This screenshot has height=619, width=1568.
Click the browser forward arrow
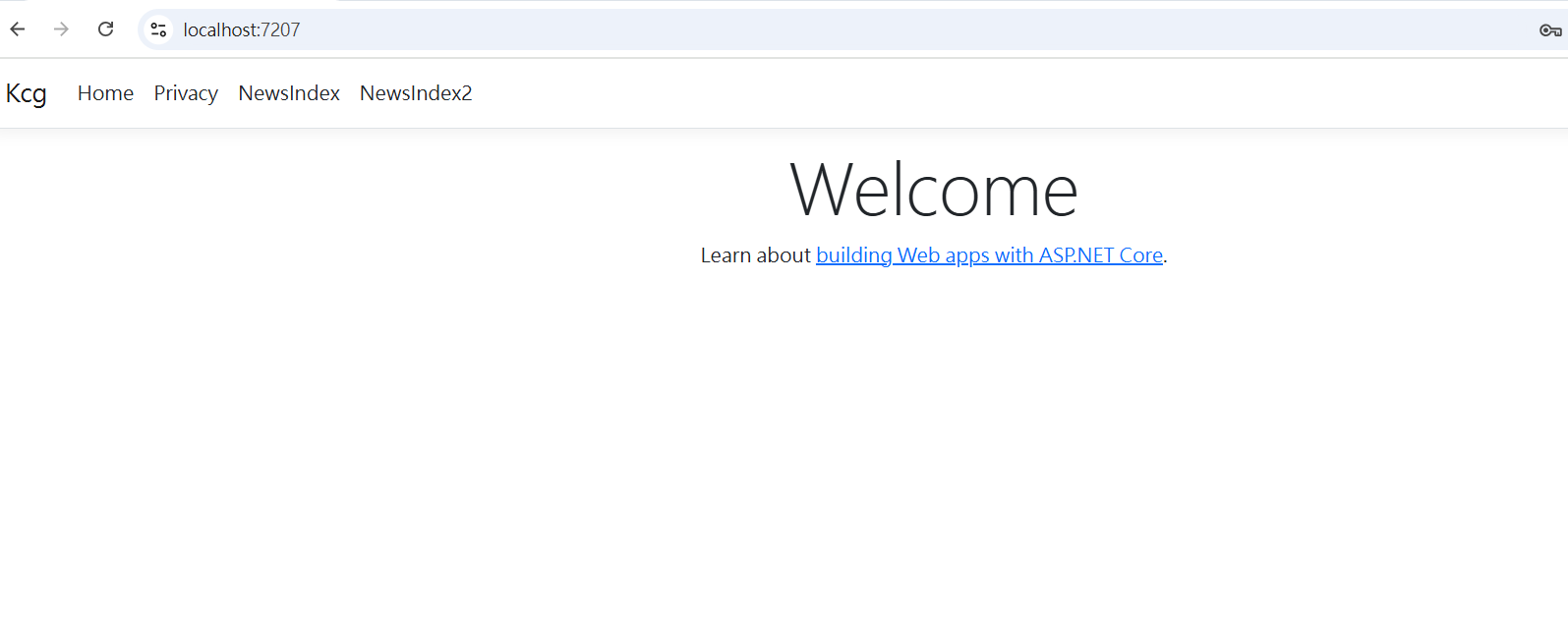point(61,29)
